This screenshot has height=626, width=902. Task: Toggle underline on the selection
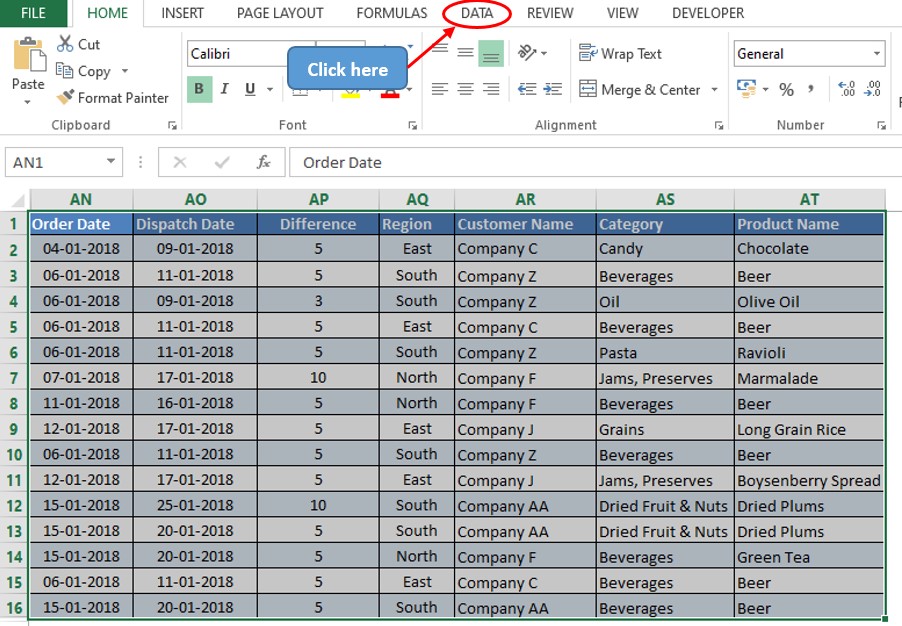coord(249,88)
